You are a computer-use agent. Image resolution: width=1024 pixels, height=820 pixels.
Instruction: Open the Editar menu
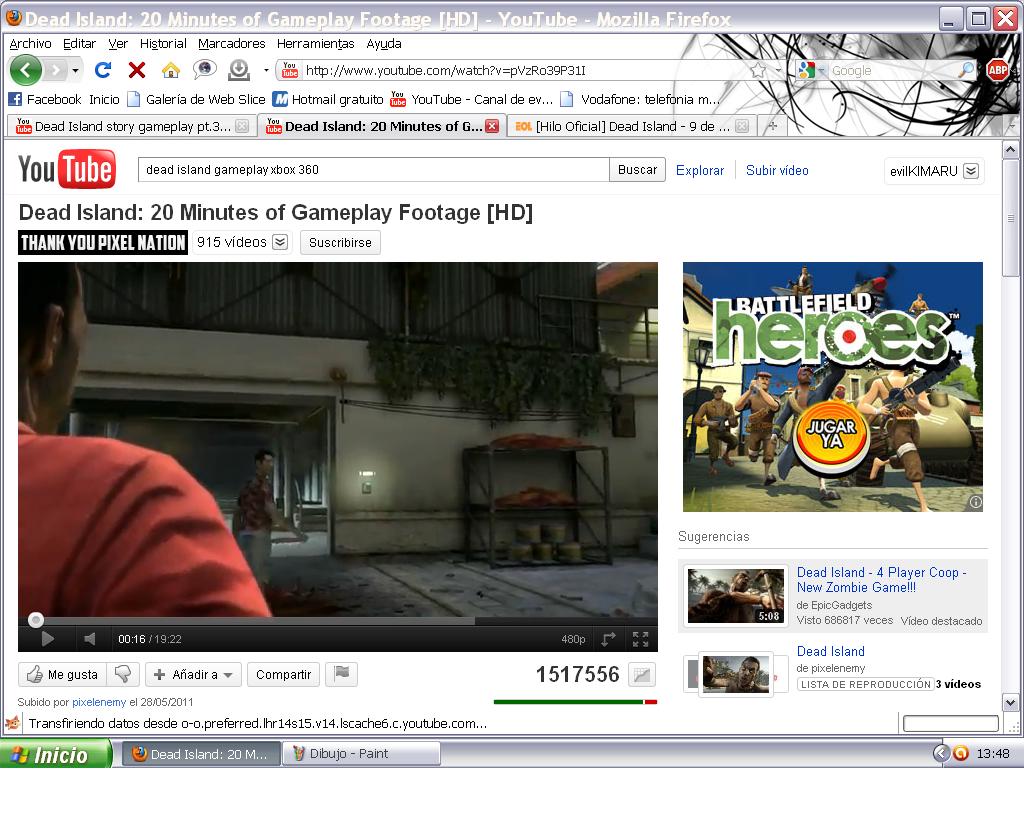click(x=79, y=44)
